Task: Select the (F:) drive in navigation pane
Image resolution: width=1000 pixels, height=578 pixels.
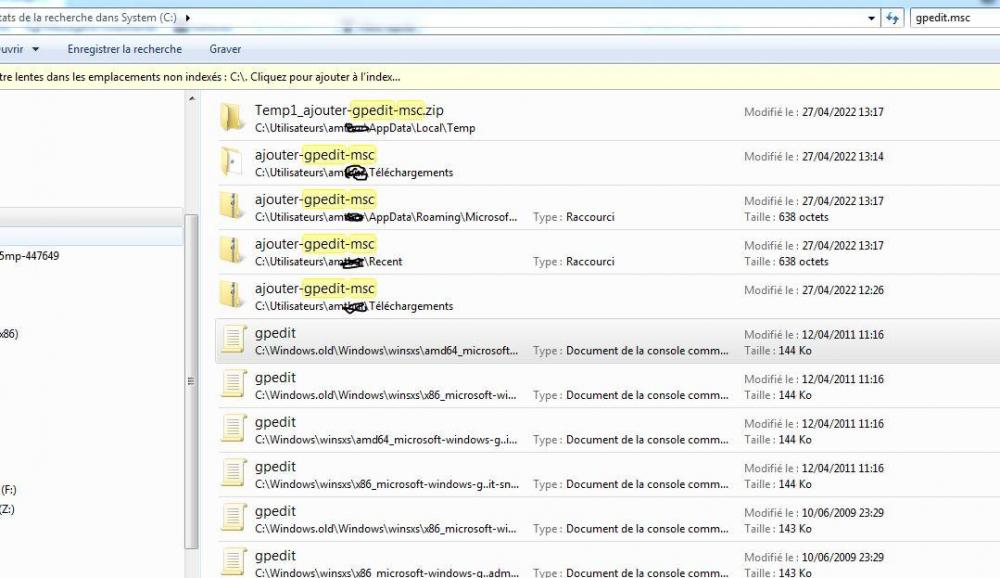Action: tap(9, 490)
